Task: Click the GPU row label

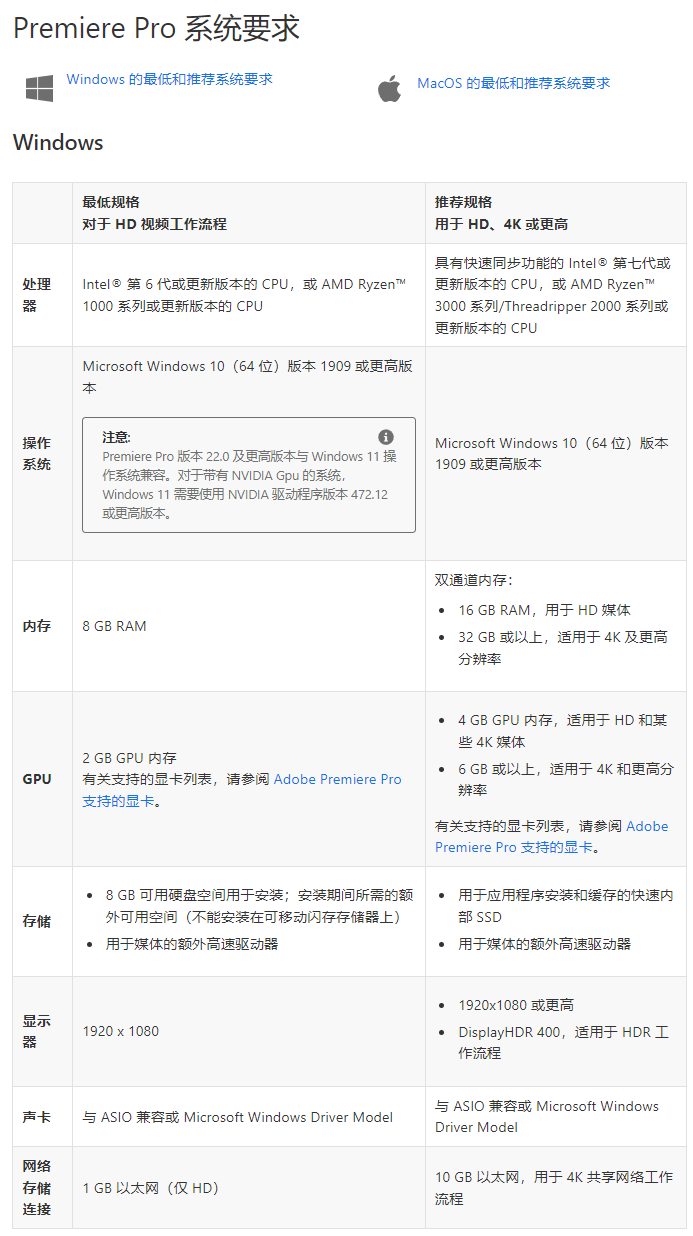Action: [x=37, y=779]
